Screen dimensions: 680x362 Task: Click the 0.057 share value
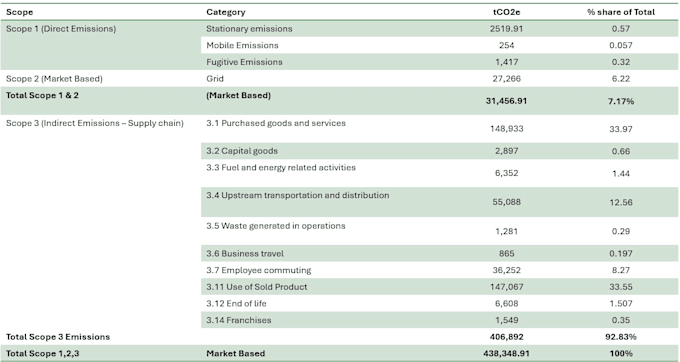point(621,45)
